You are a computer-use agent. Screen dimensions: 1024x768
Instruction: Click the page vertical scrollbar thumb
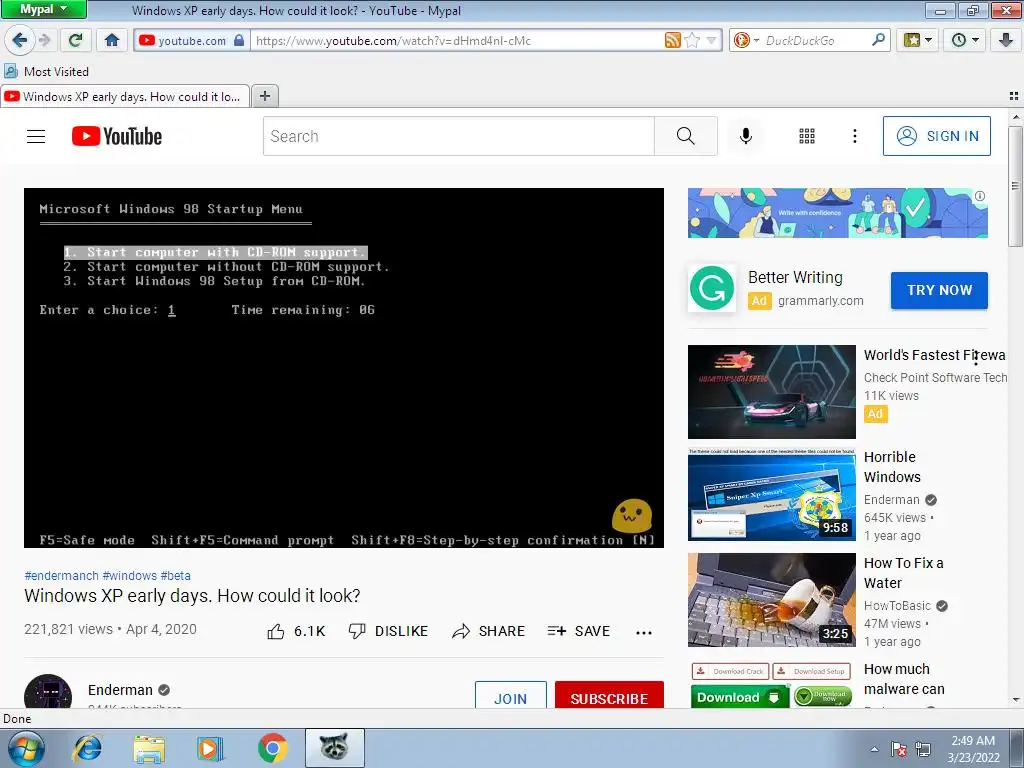[x=1015, y=186]
